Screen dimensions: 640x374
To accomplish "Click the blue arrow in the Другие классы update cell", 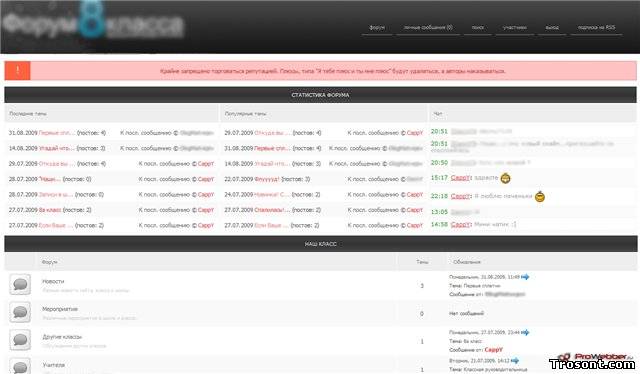I will 525,332.
